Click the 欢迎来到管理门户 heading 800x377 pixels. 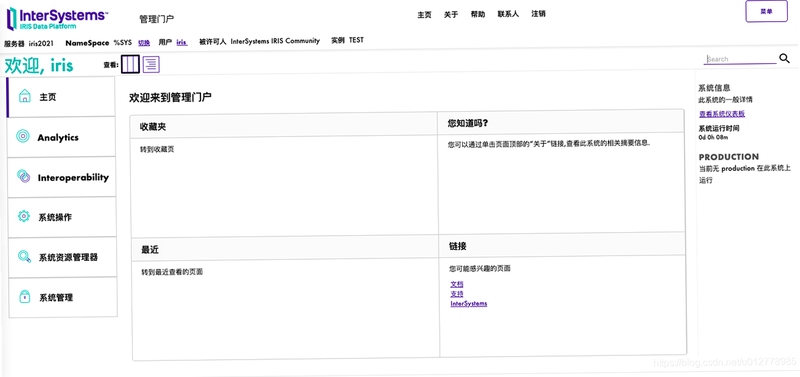tap(170, 97)
